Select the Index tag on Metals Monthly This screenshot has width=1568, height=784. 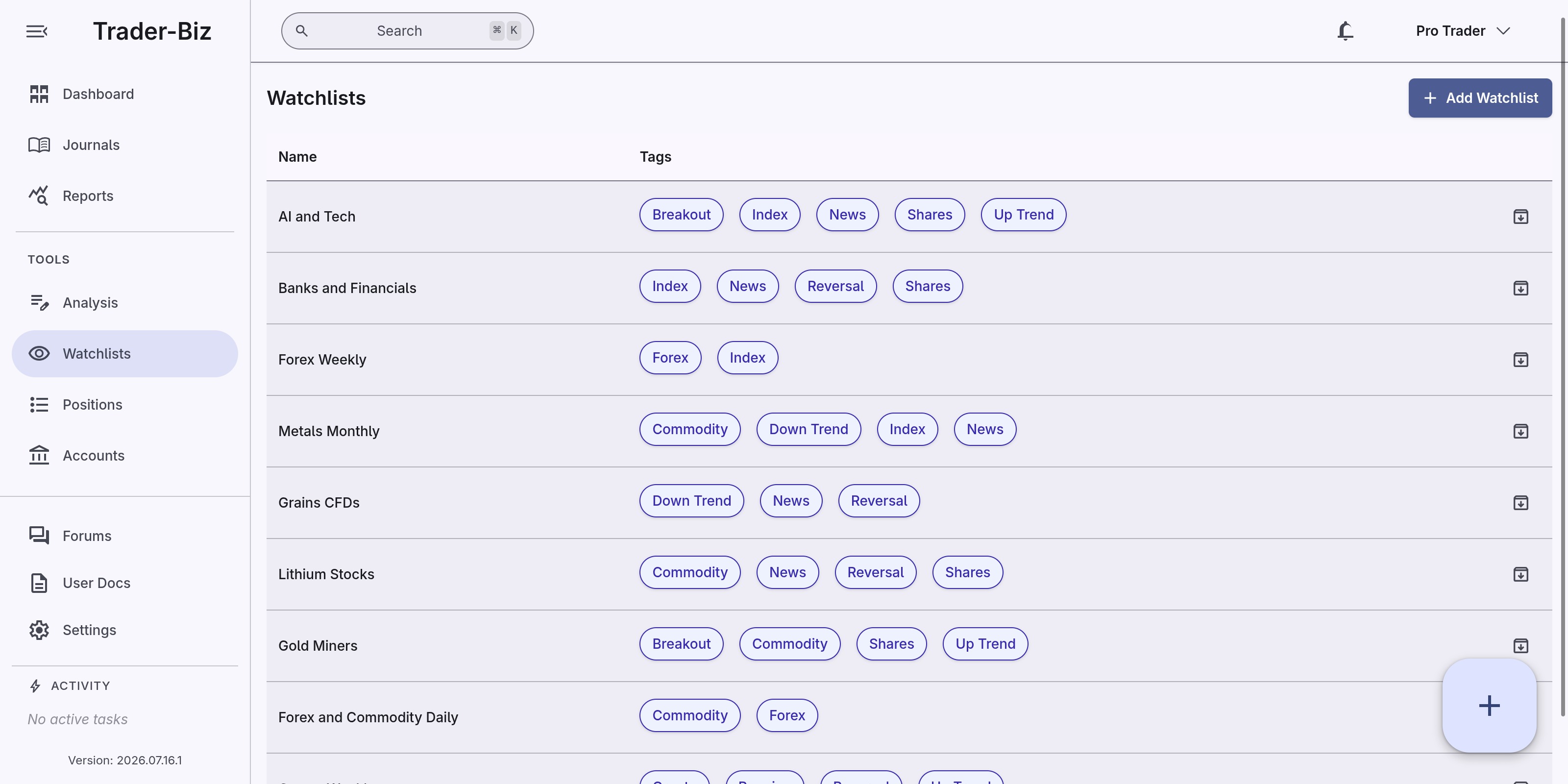(907, 429)
